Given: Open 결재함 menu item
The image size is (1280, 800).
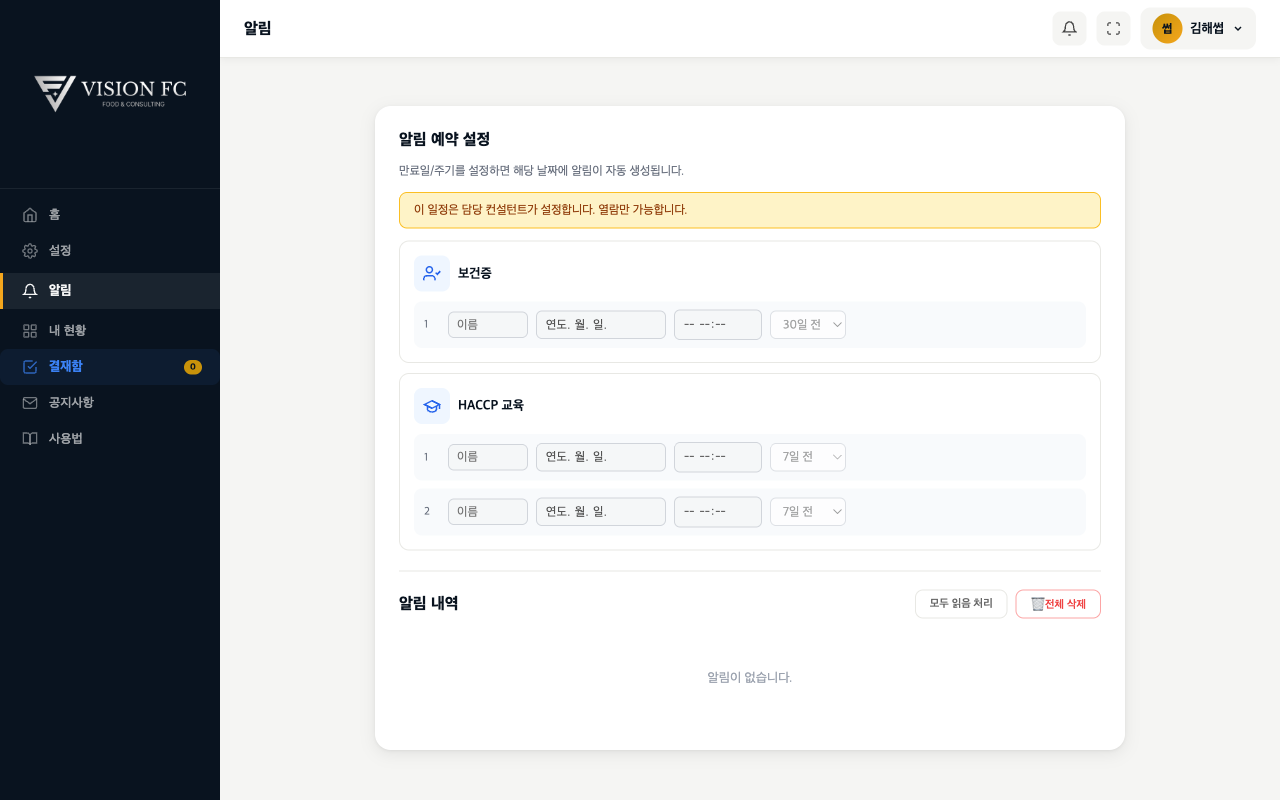Looking at the screenshot, I should (110, 367).
